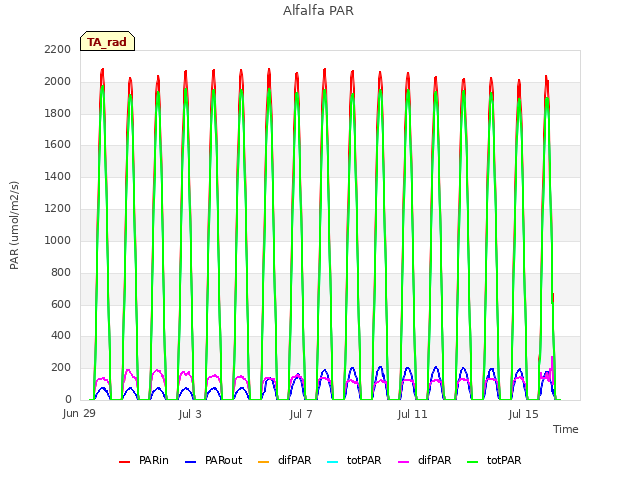Click the 1200 y-axis tick label
Screen dimensions: 640x480
coord(58,208)
